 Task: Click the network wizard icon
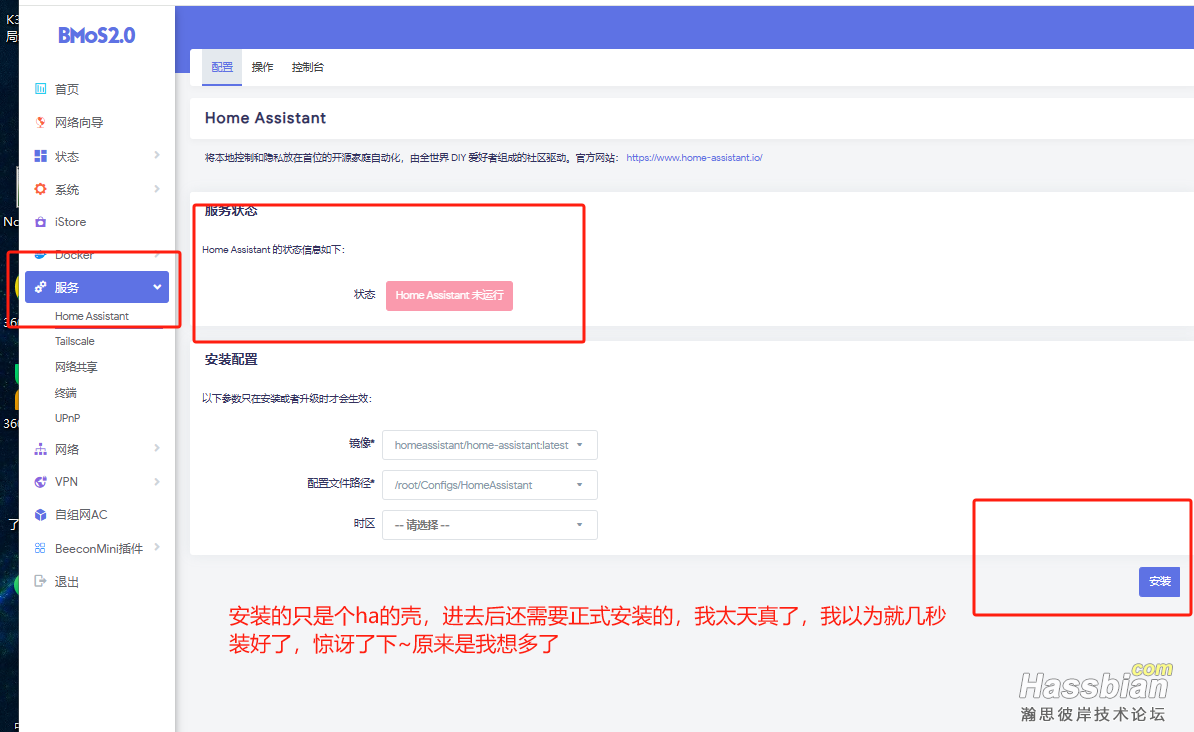pos(40,122)
